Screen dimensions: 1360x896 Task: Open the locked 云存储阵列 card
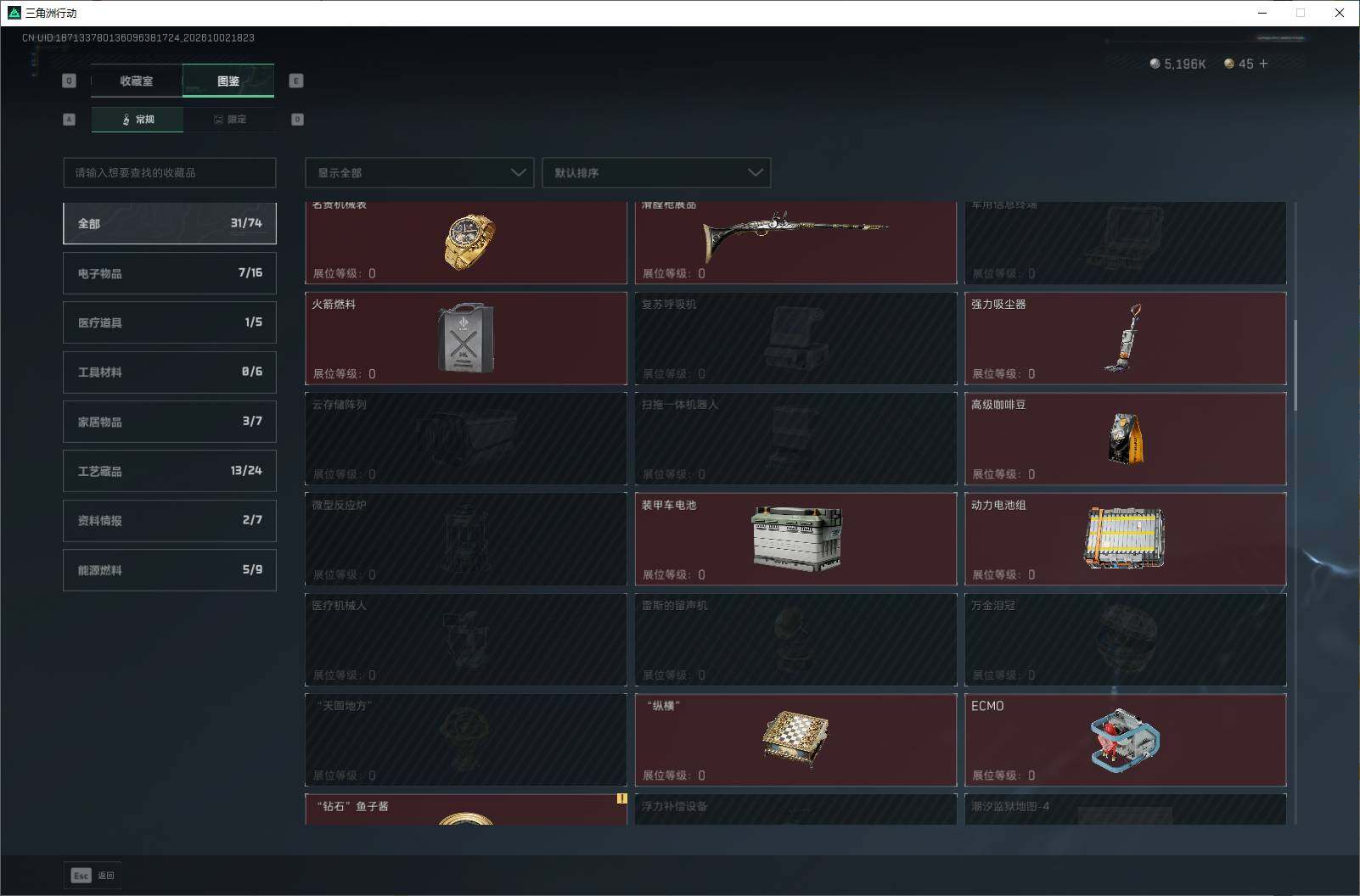click(466, 439)
